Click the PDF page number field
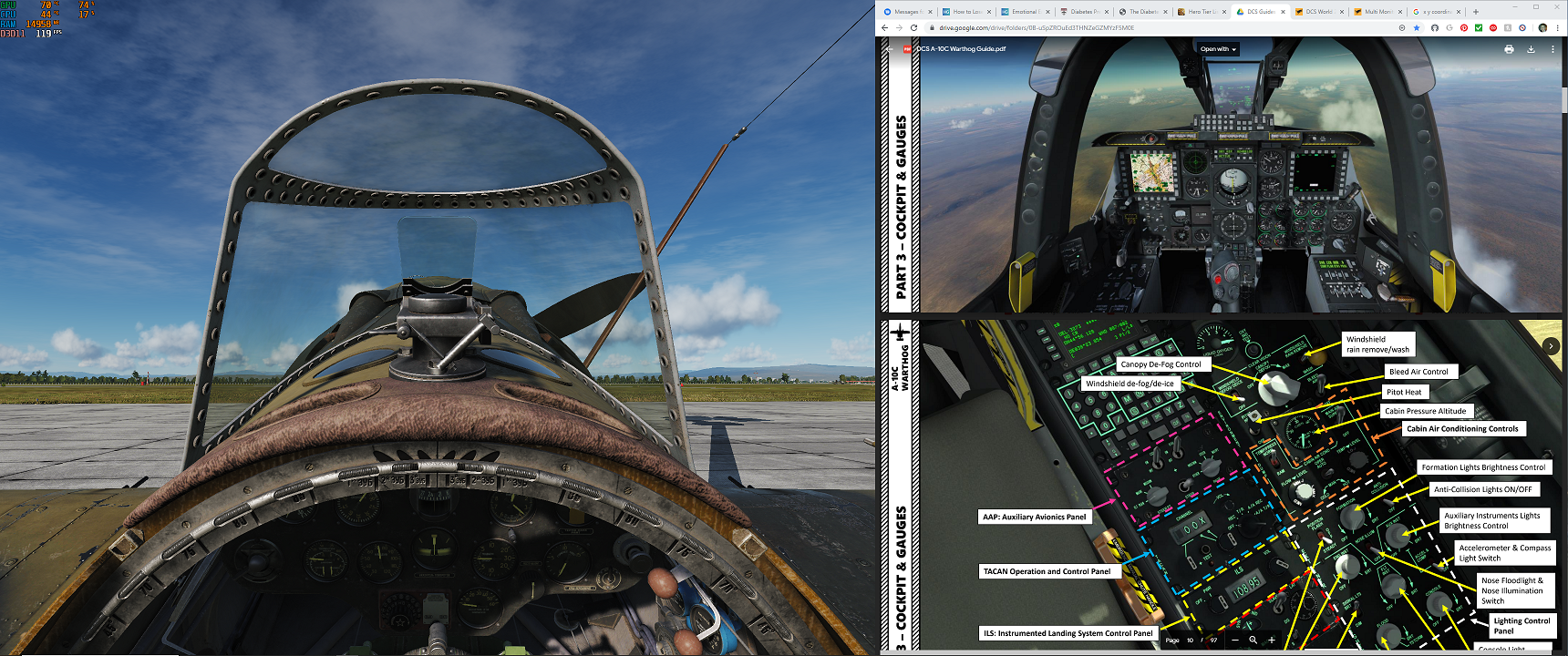This screenshot has height=656, width=1568. pyautogui.click(x=1191, y=640)
